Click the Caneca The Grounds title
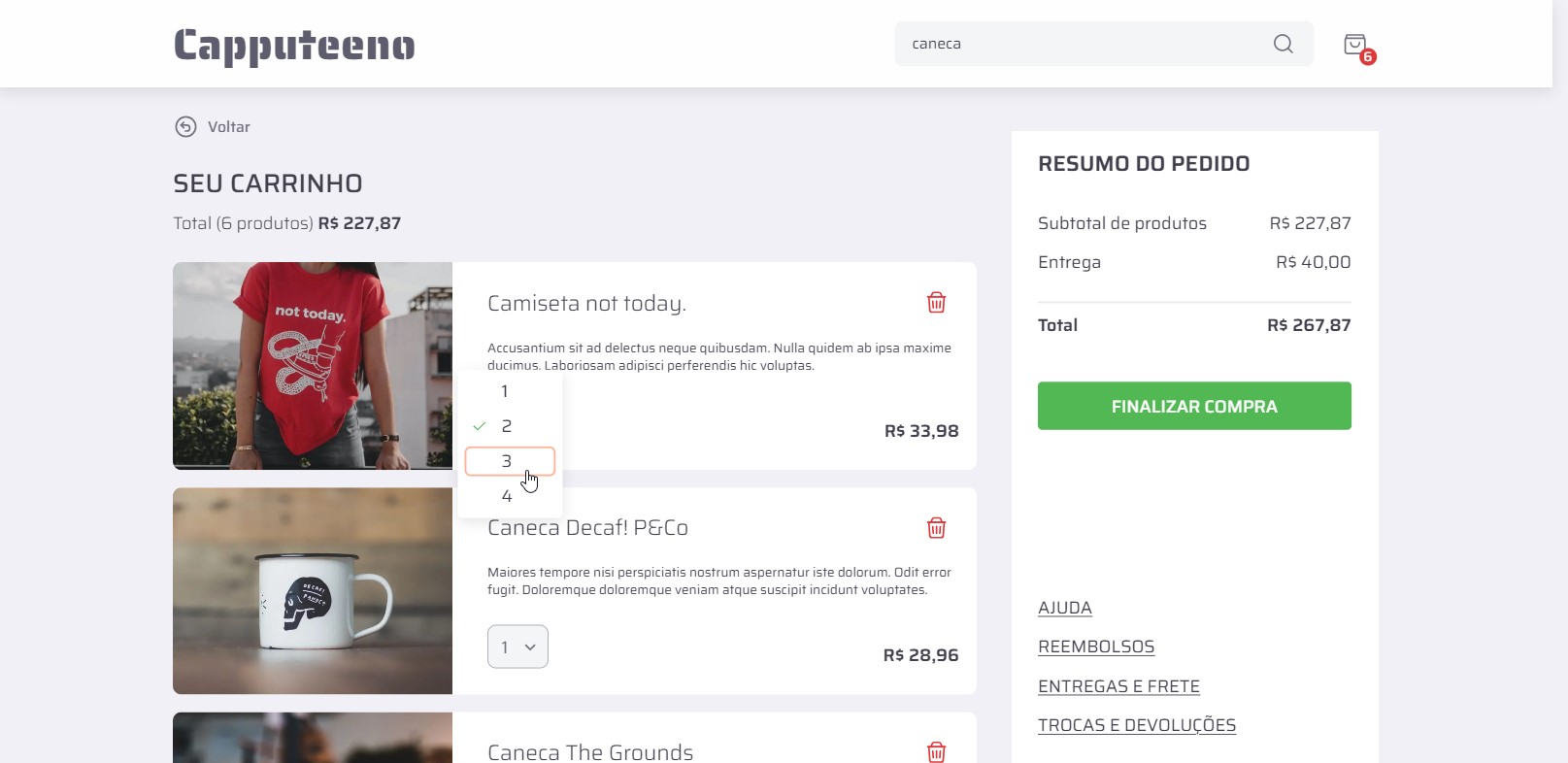 [x=590, y=752]
